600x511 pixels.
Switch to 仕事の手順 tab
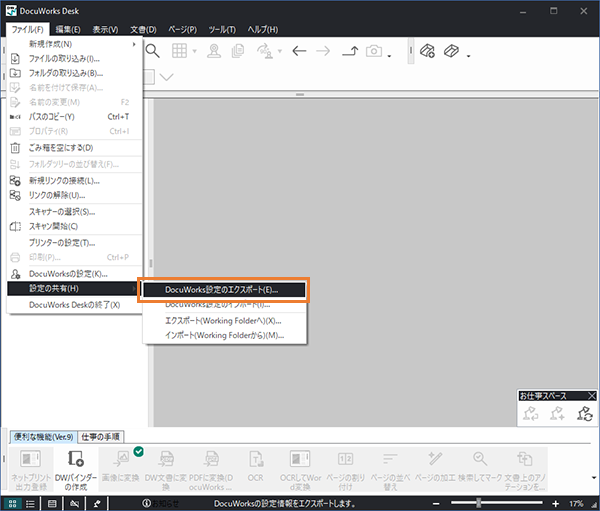point(100,436)
